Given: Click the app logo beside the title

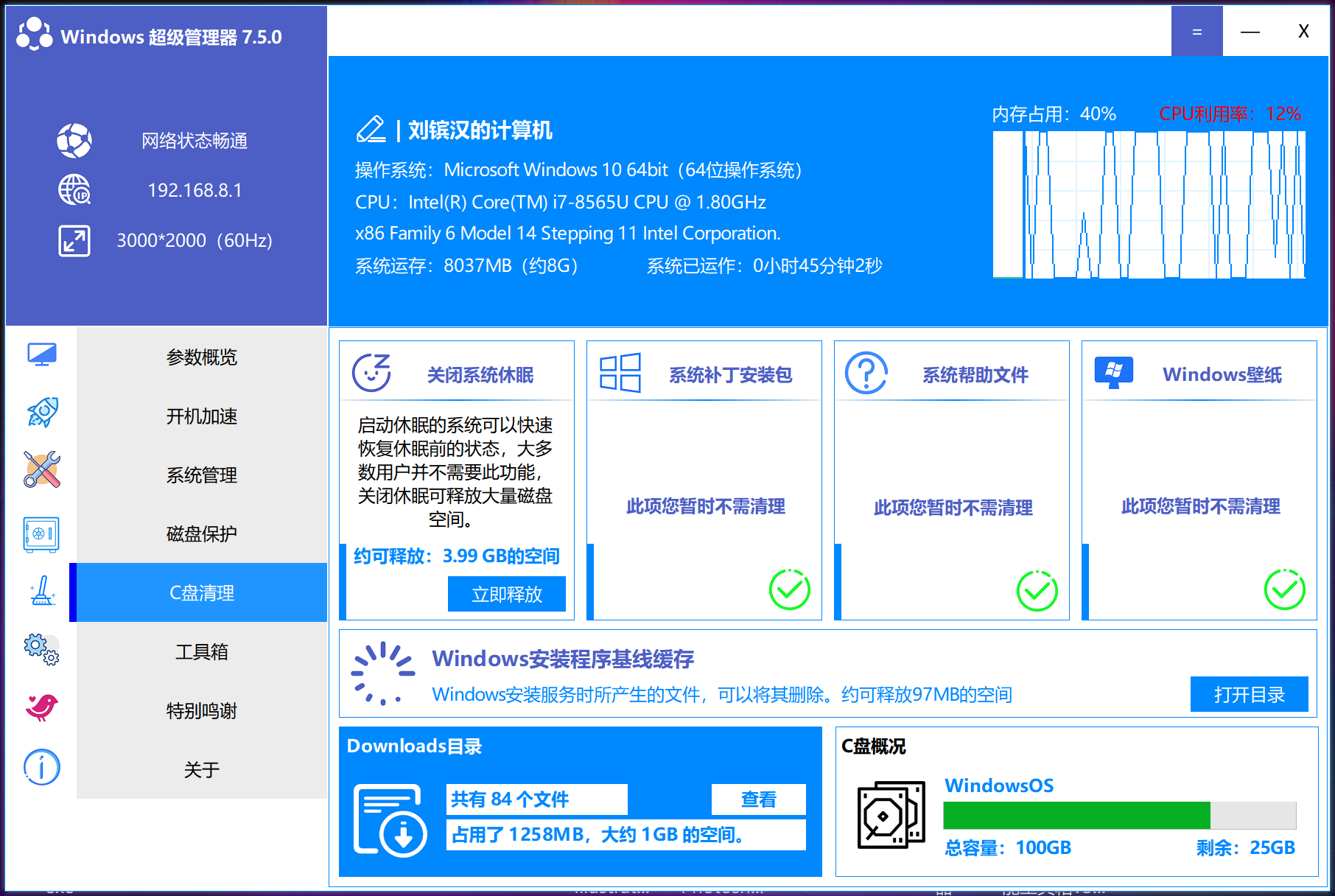Looking at the screenshot, I should pos(35,34).
